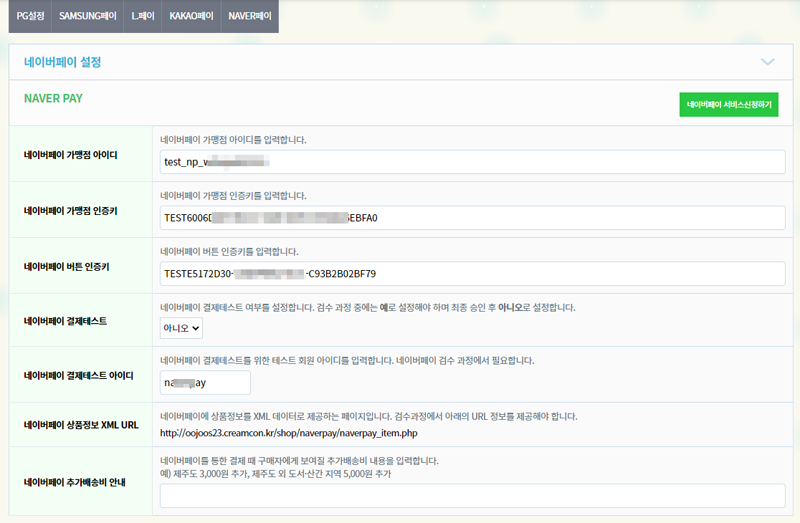Click the NAVER페이 tab
800x523 pixels.
click(x=249, y=16)
